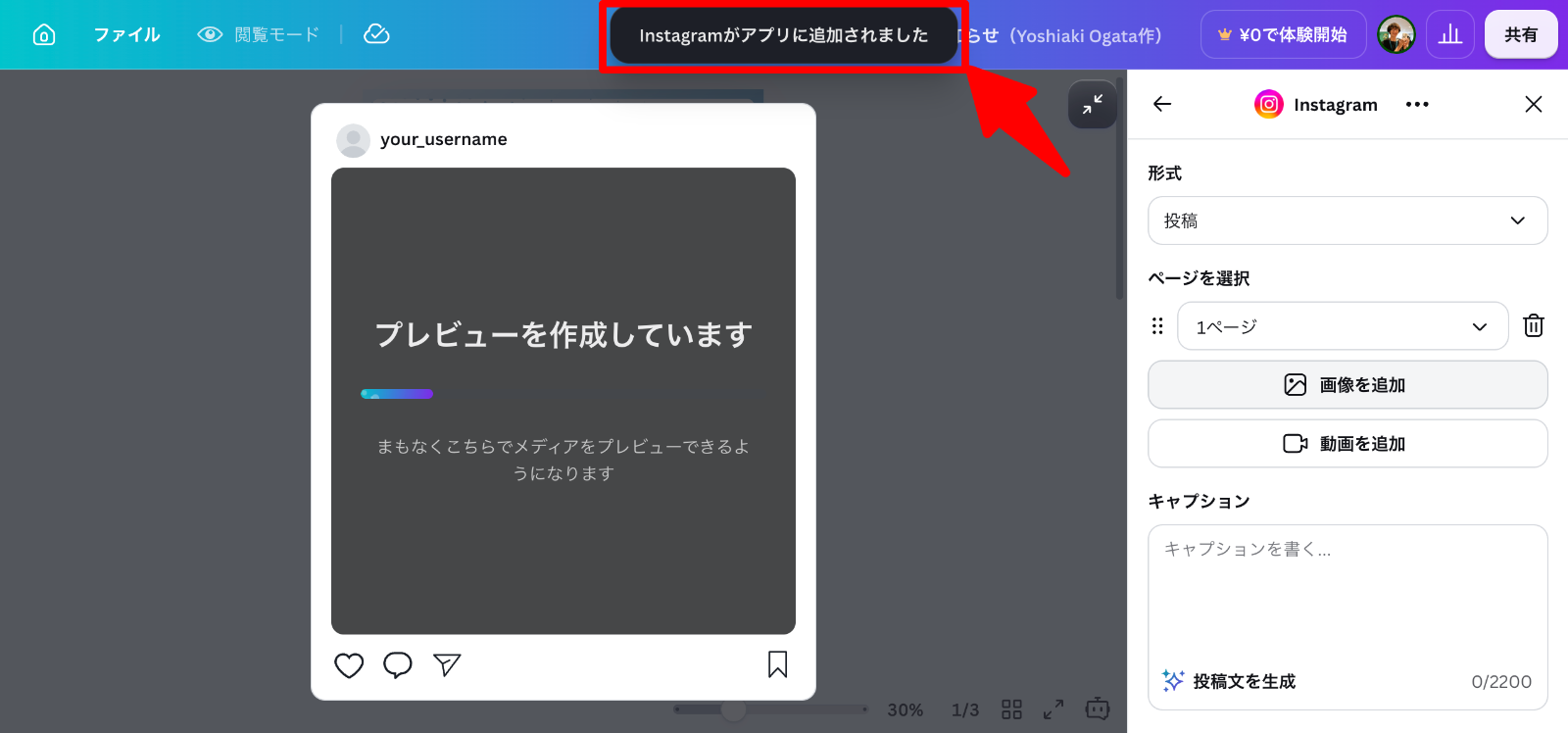Viewport: 1568px width, 733px height.
Task: Open the ファイル menu
Action: click(127, 35)
